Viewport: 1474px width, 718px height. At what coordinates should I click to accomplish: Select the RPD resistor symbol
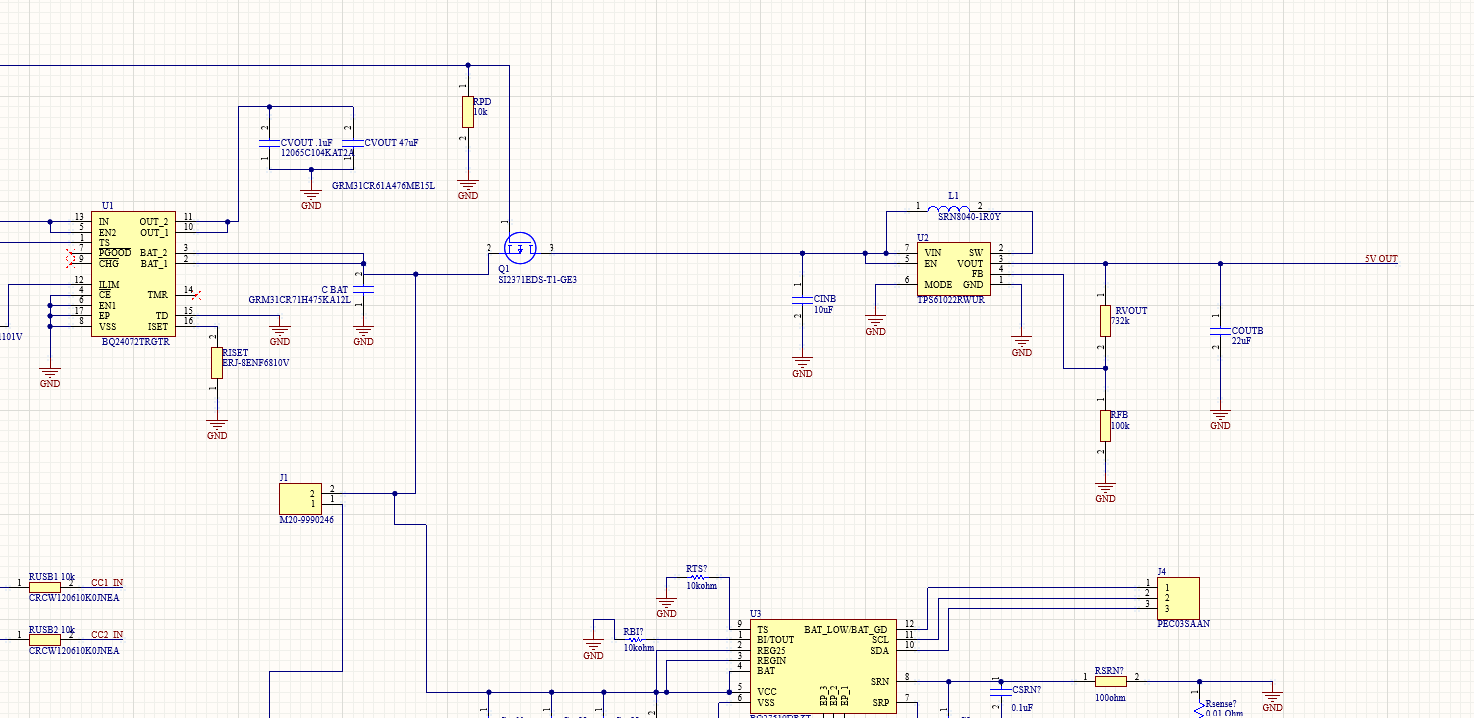point(467,112)
